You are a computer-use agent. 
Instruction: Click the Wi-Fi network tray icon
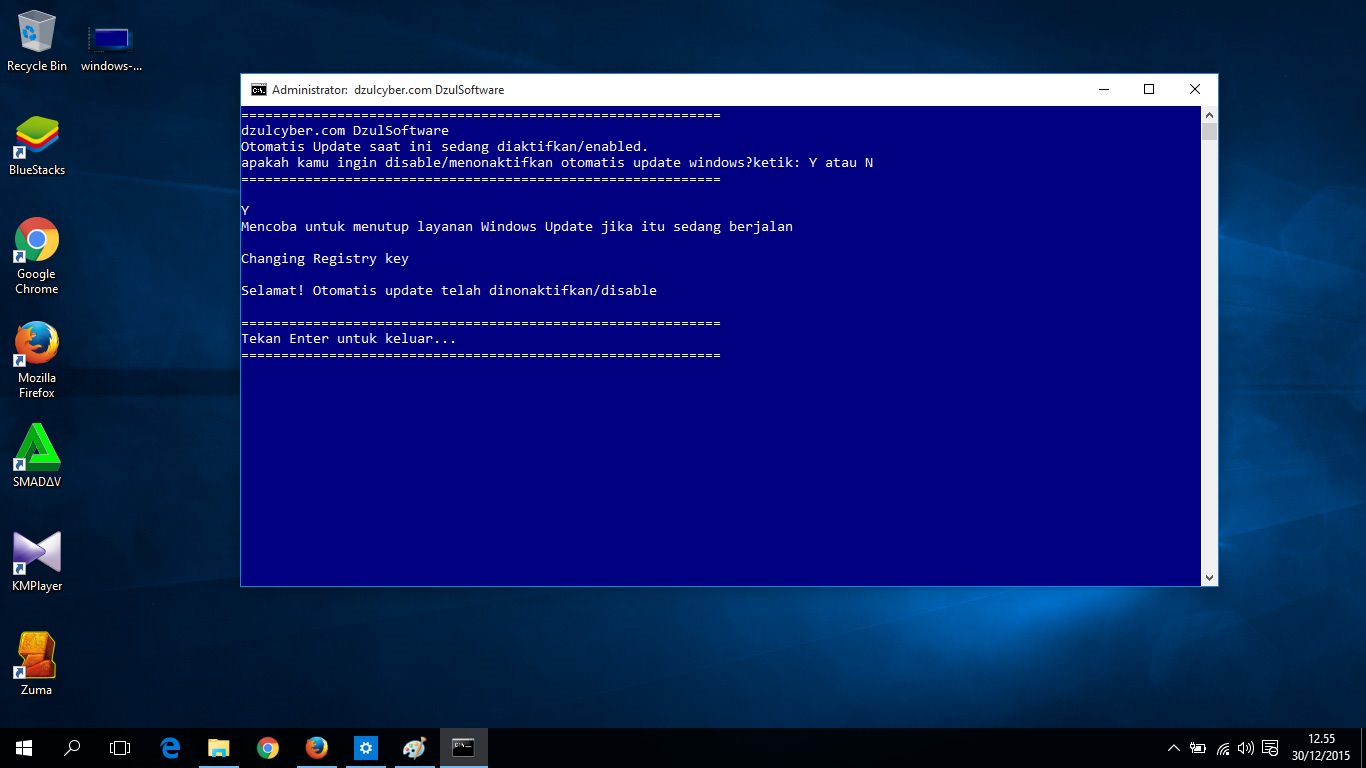1222,747
